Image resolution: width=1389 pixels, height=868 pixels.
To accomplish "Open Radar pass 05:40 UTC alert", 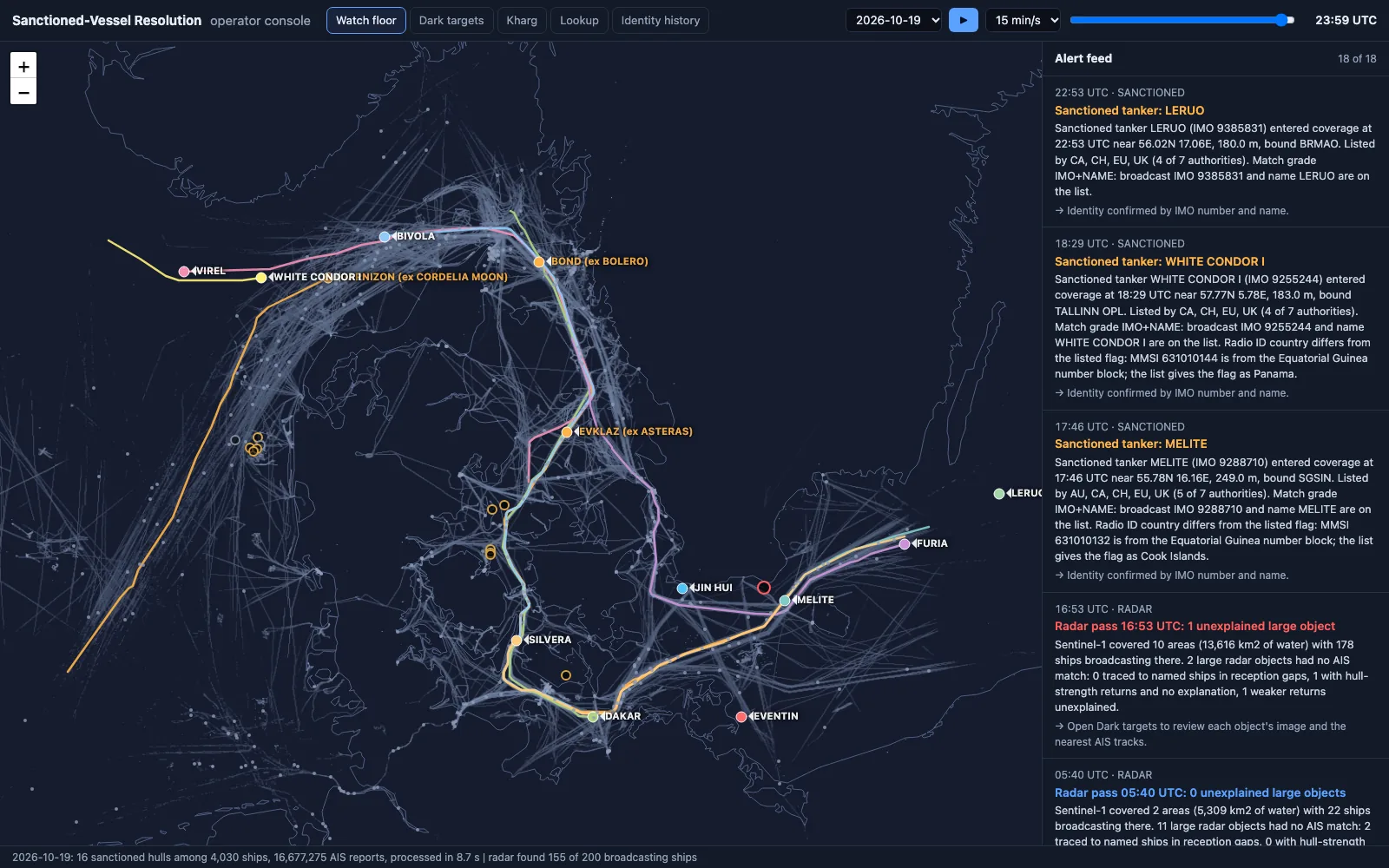I will click(x=1215, y=803).
